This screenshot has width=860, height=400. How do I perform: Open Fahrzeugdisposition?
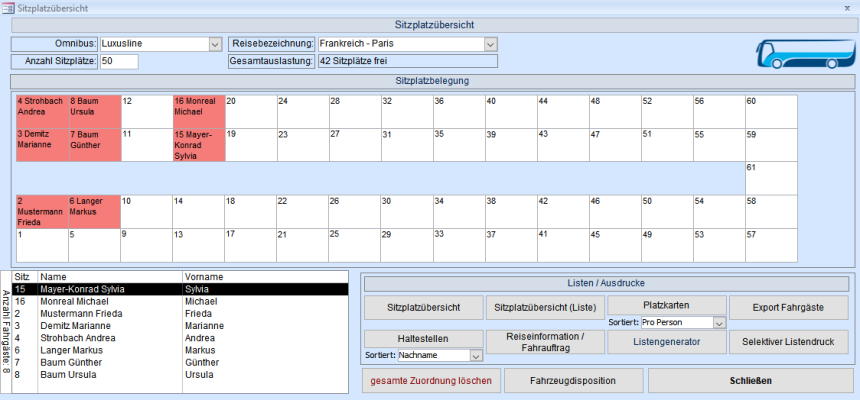[x=573, y=381]
